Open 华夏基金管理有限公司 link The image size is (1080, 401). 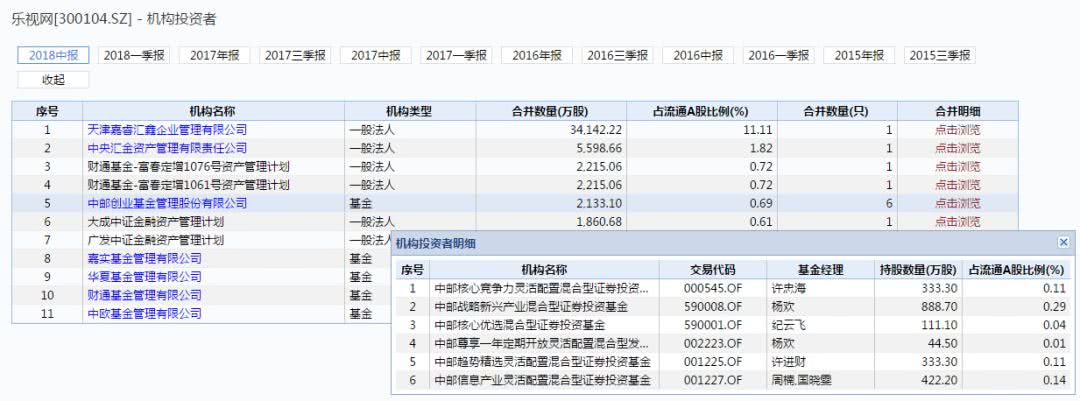pos(145,277)
